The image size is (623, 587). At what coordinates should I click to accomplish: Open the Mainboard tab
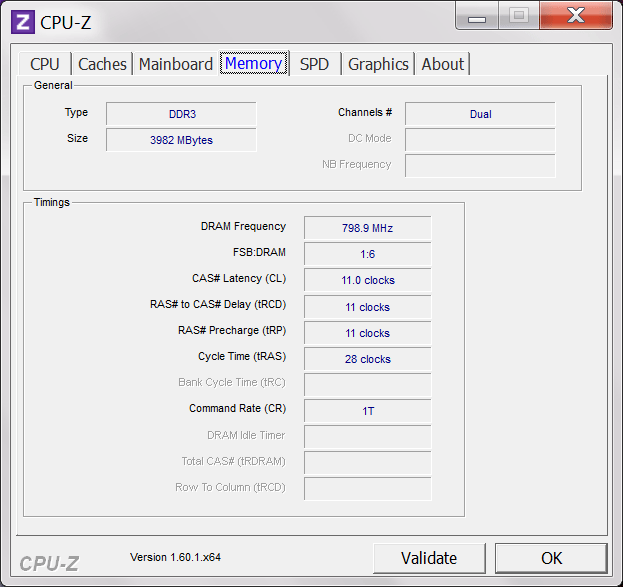pyautogui.click(x=176, y=64)
